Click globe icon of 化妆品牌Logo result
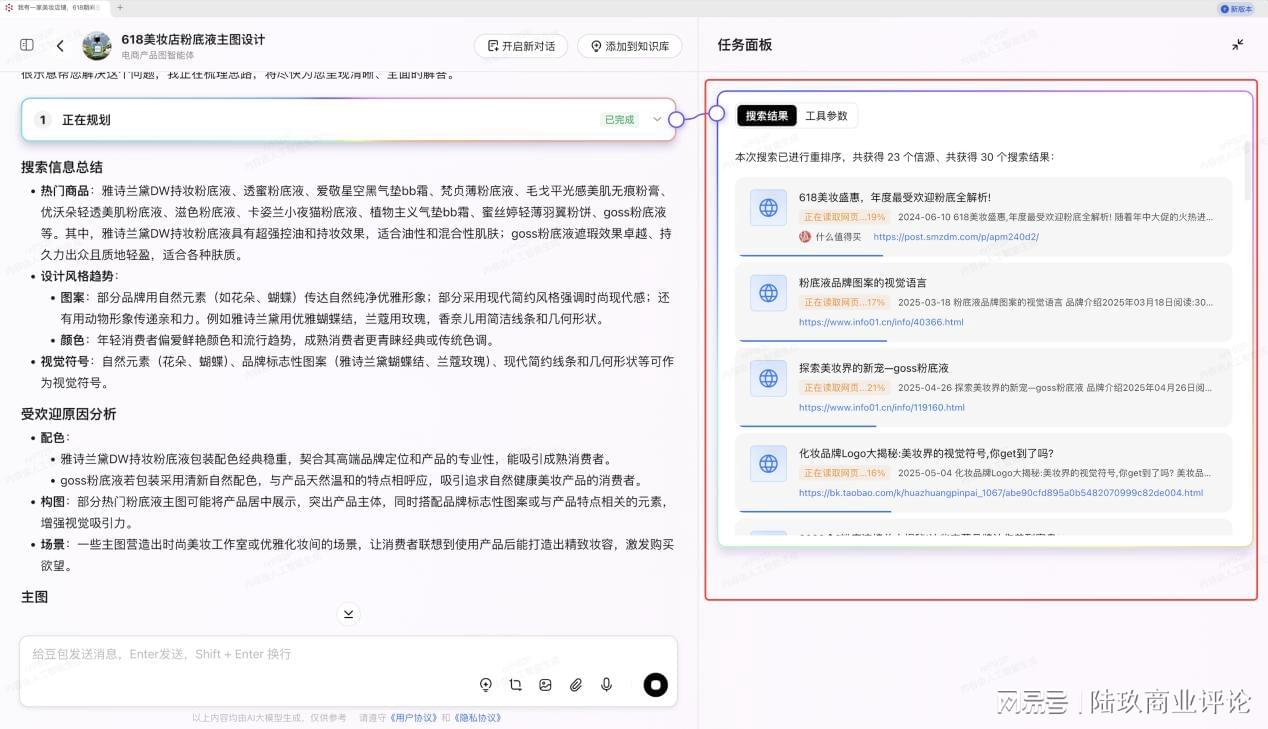Screen dimensions: 1268x729 coord(768,464)
